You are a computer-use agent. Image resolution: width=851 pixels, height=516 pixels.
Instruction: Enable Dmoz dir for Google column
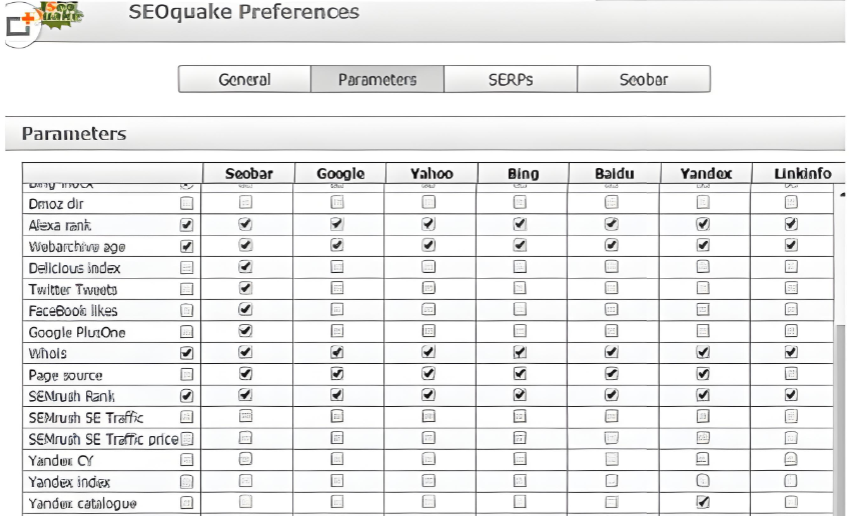337,203
